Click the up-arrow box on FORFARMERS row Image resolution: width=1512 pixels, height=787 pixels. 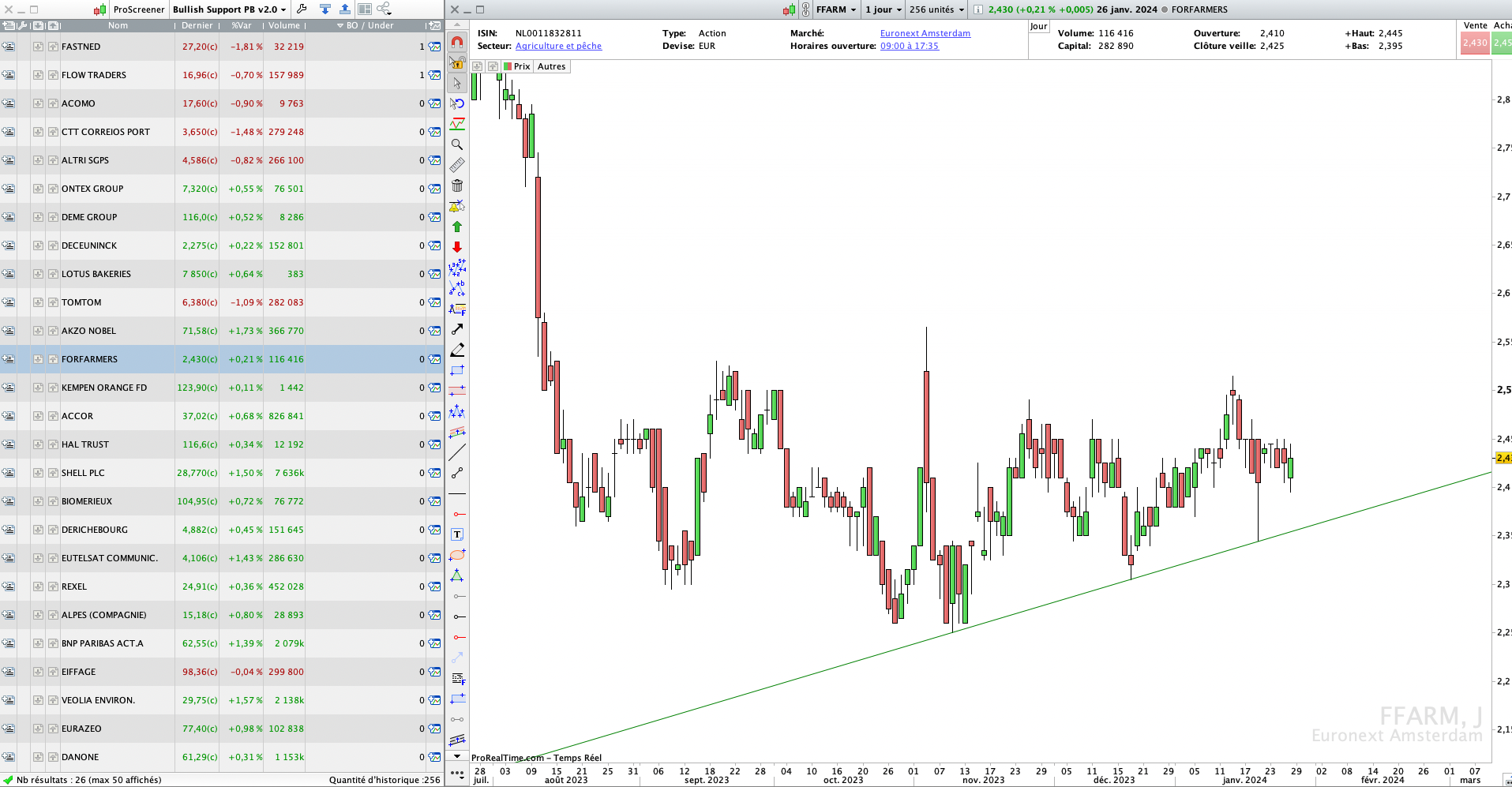(x=53, y=359)
